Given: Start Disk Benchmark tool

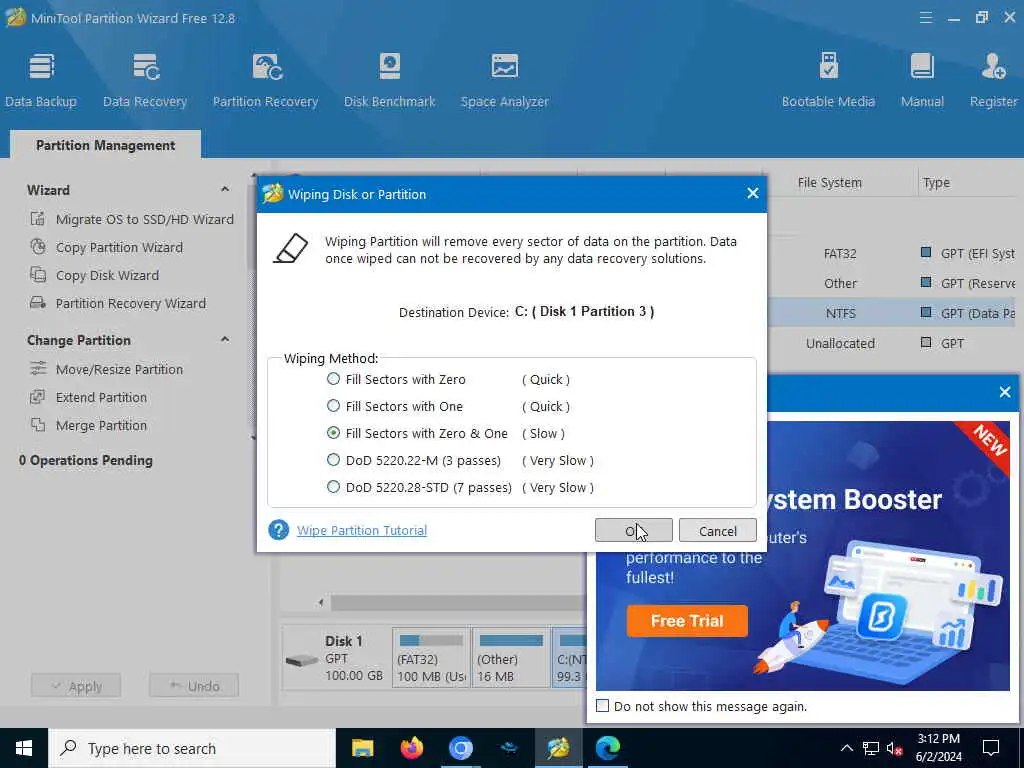Looking at the screenshot, I should pos(390,79).
